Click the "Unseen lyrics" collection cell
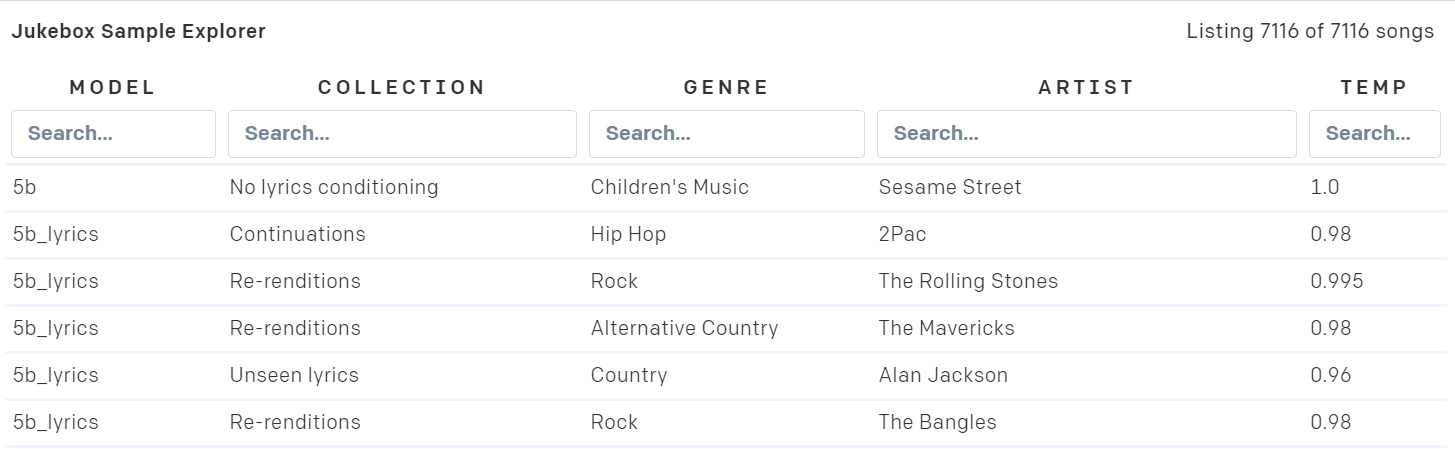The width and height of the screenshot is (1455, 449). [294, 375]
